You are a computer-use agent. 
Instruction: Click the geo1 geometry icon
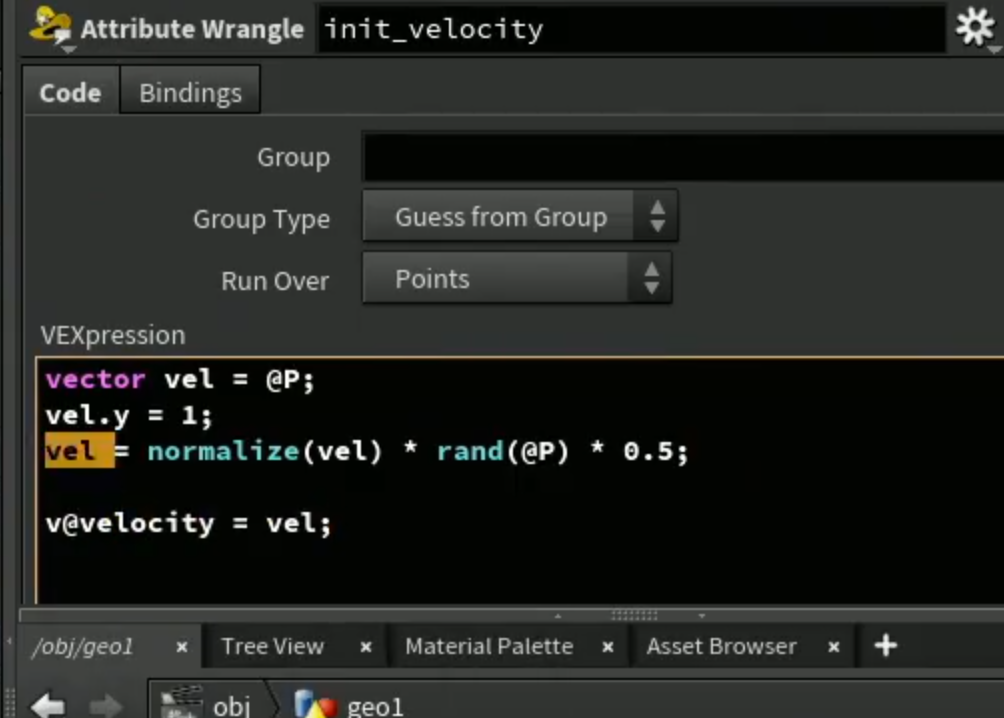coord(315,703)
